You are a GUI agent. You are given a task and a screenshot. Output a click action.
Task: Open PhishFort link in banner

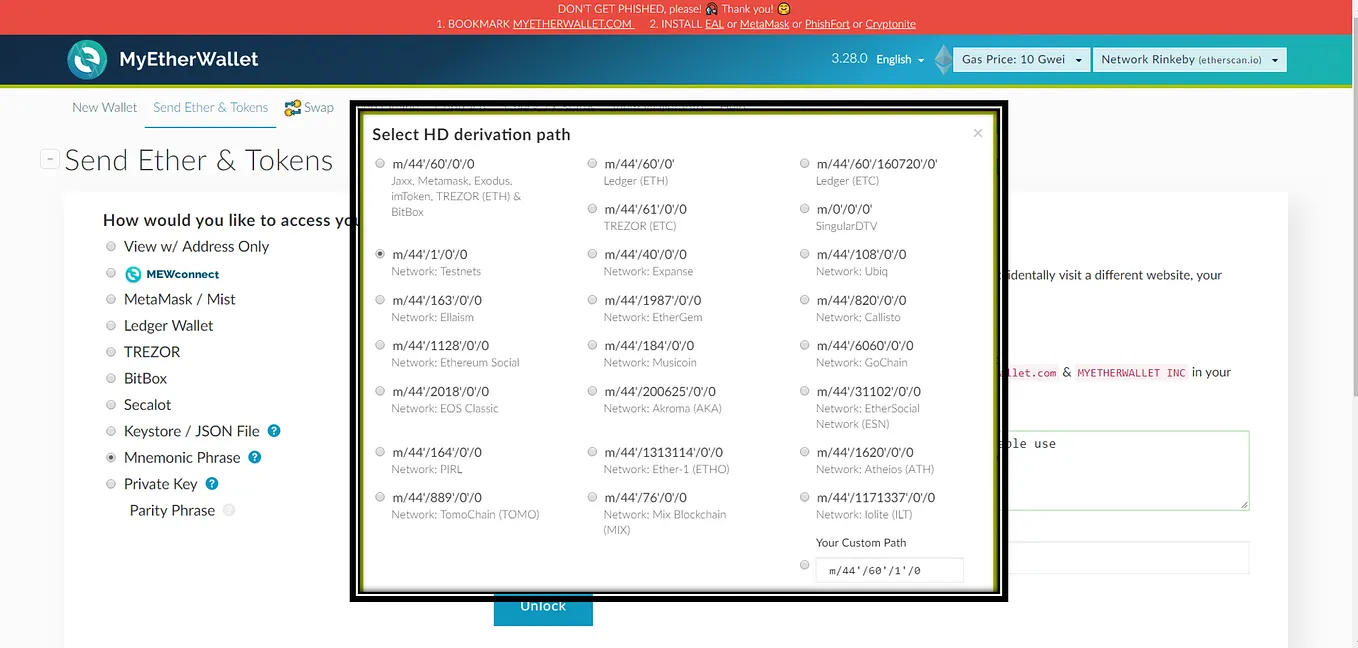click(x=827, y=24)
